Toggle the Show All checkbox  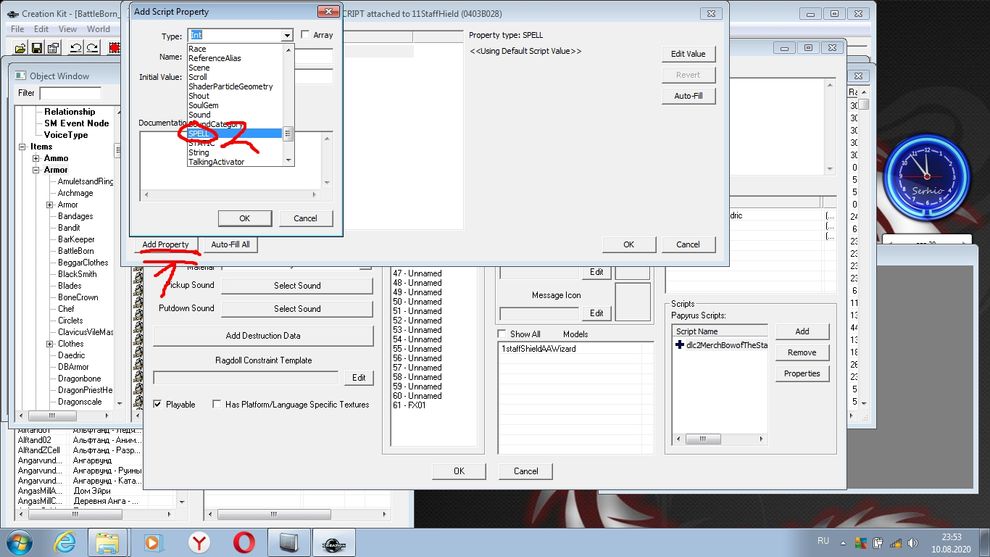[504, 334]
